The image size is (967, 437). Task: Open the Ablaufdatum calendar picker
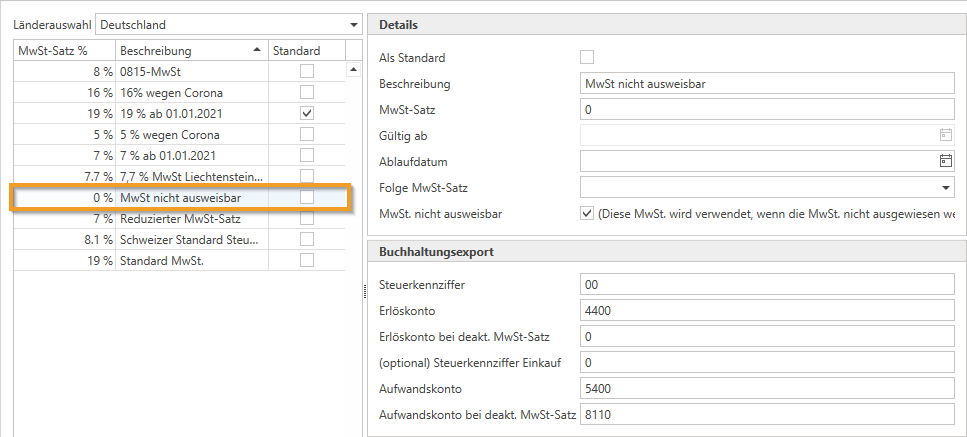945,160
